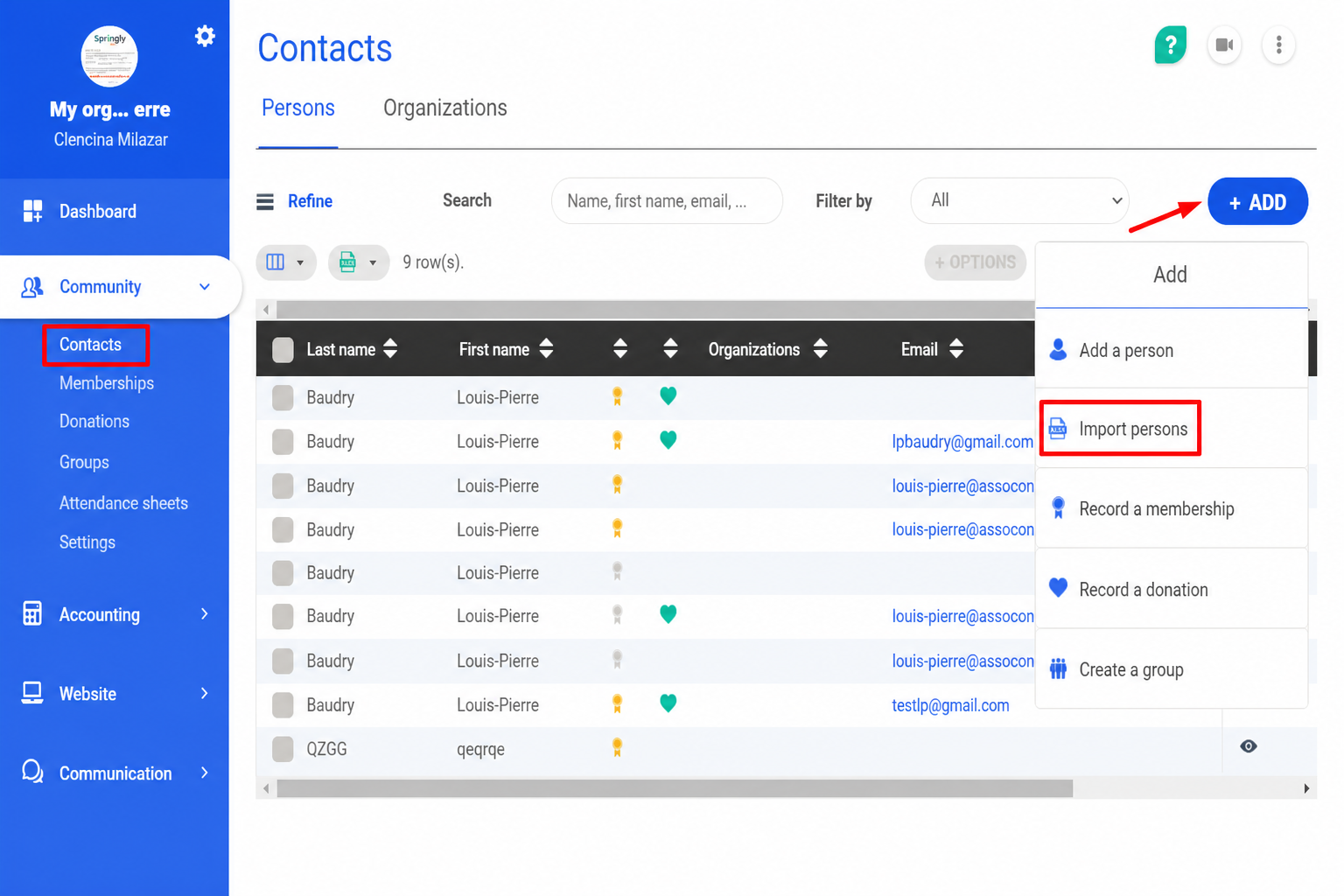This screenshot has width=1344, height=896.
Task: Click group icon beside Create a group
Action: (x=1058, y=668)
